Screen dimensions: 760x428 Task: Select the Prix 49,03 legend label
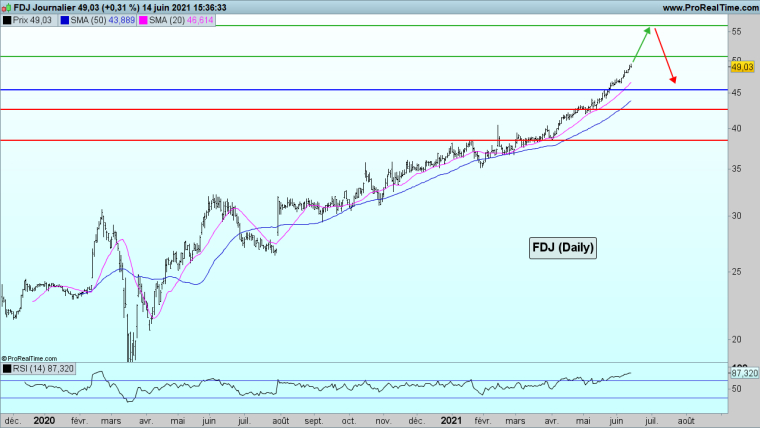point(32,20)
